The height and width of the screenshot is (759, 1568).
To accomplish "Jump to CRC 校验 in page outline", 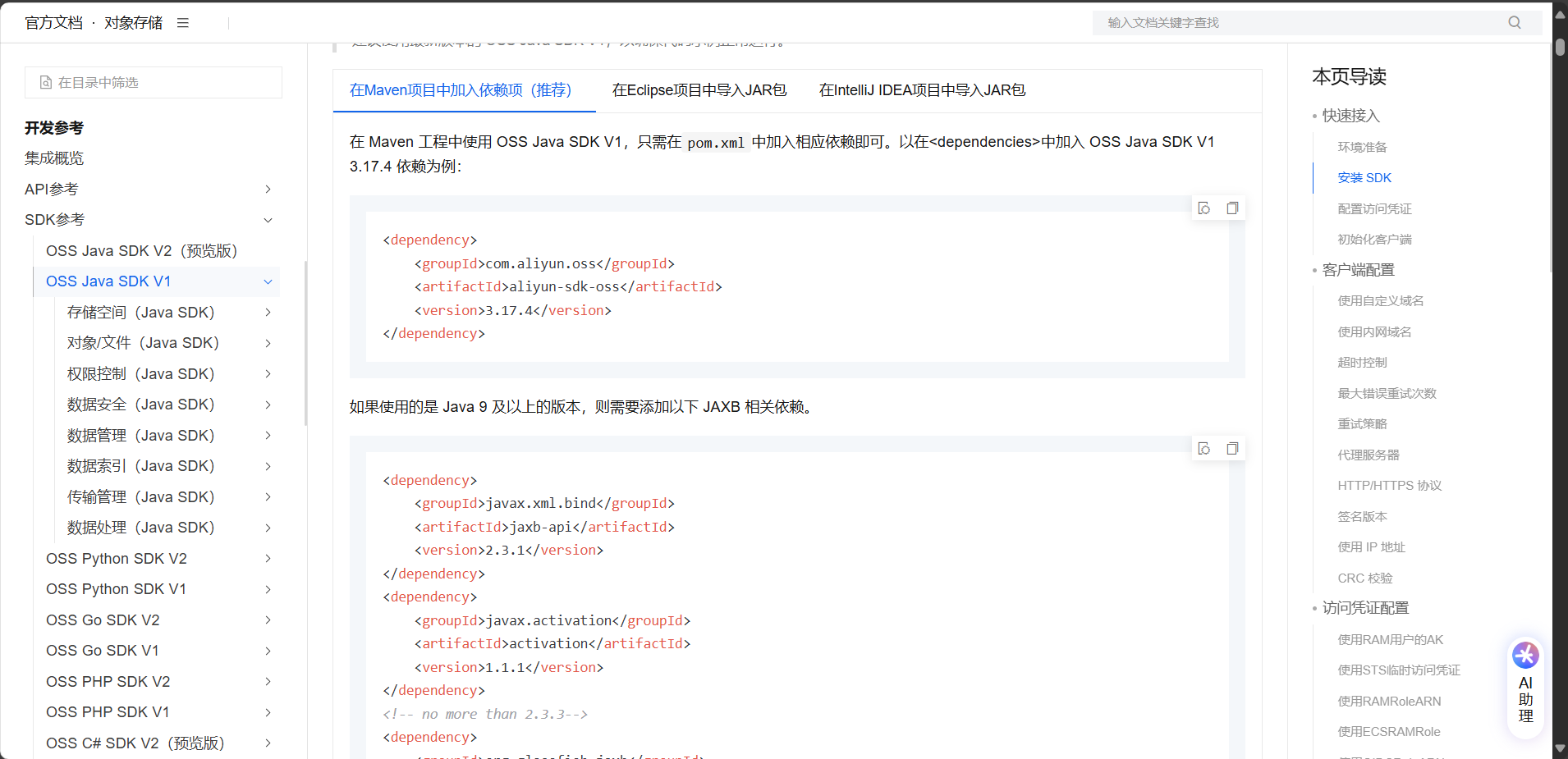I will pyautogui.click(x=1365, y=578).
